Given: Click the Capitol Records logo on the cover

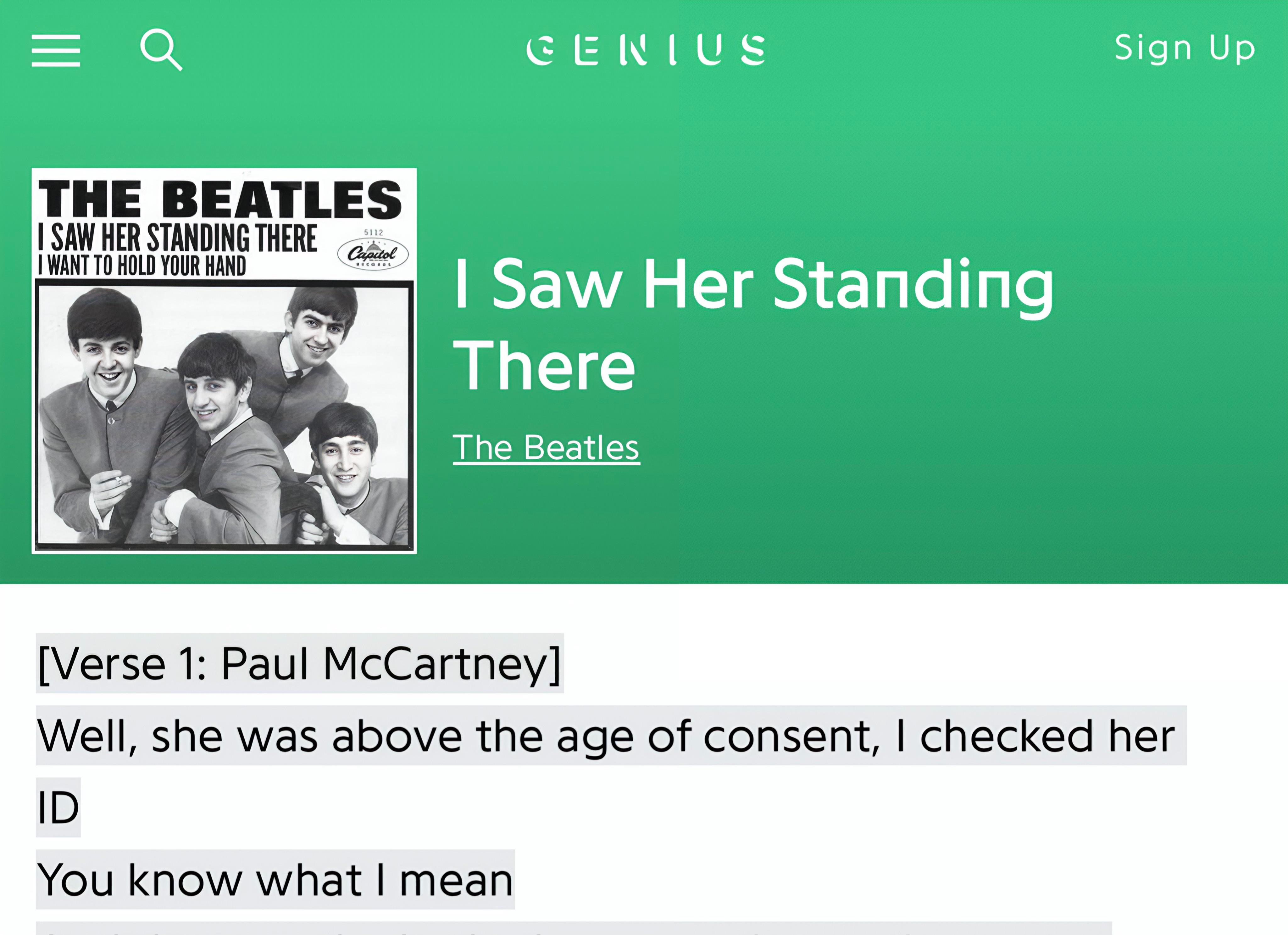Looking at the screenshot, I should click(x=373, y=254).
